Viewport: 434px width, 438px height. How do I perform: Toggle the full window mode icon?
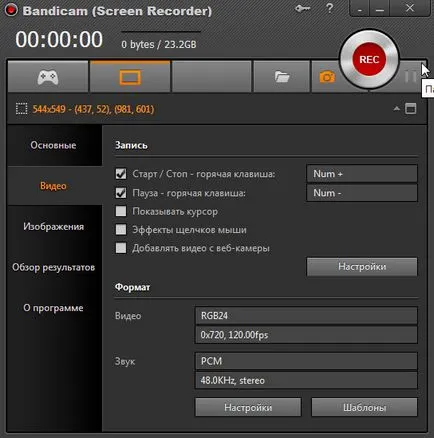point(410,109)
